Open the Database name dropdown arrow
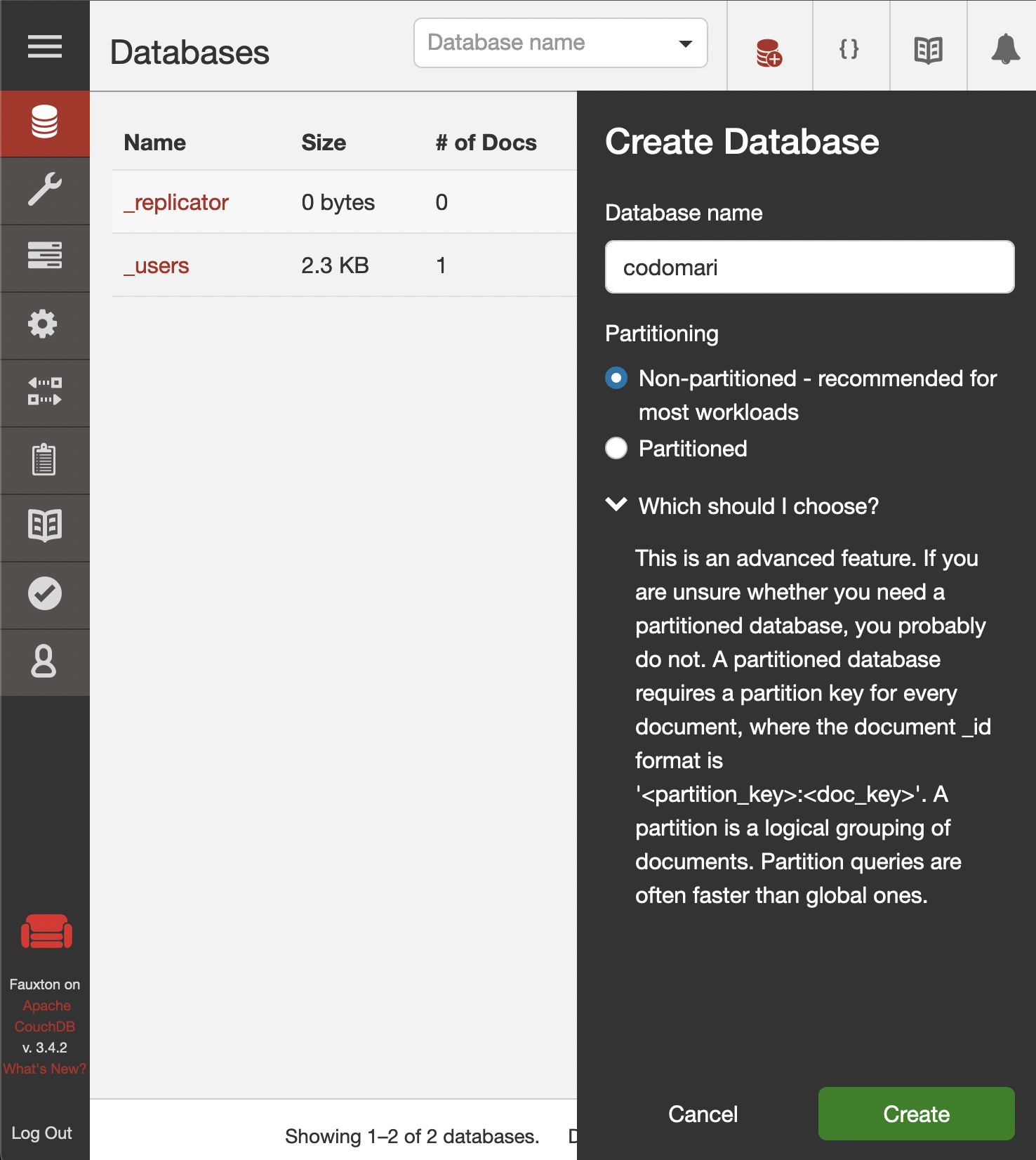 [686, 44]
